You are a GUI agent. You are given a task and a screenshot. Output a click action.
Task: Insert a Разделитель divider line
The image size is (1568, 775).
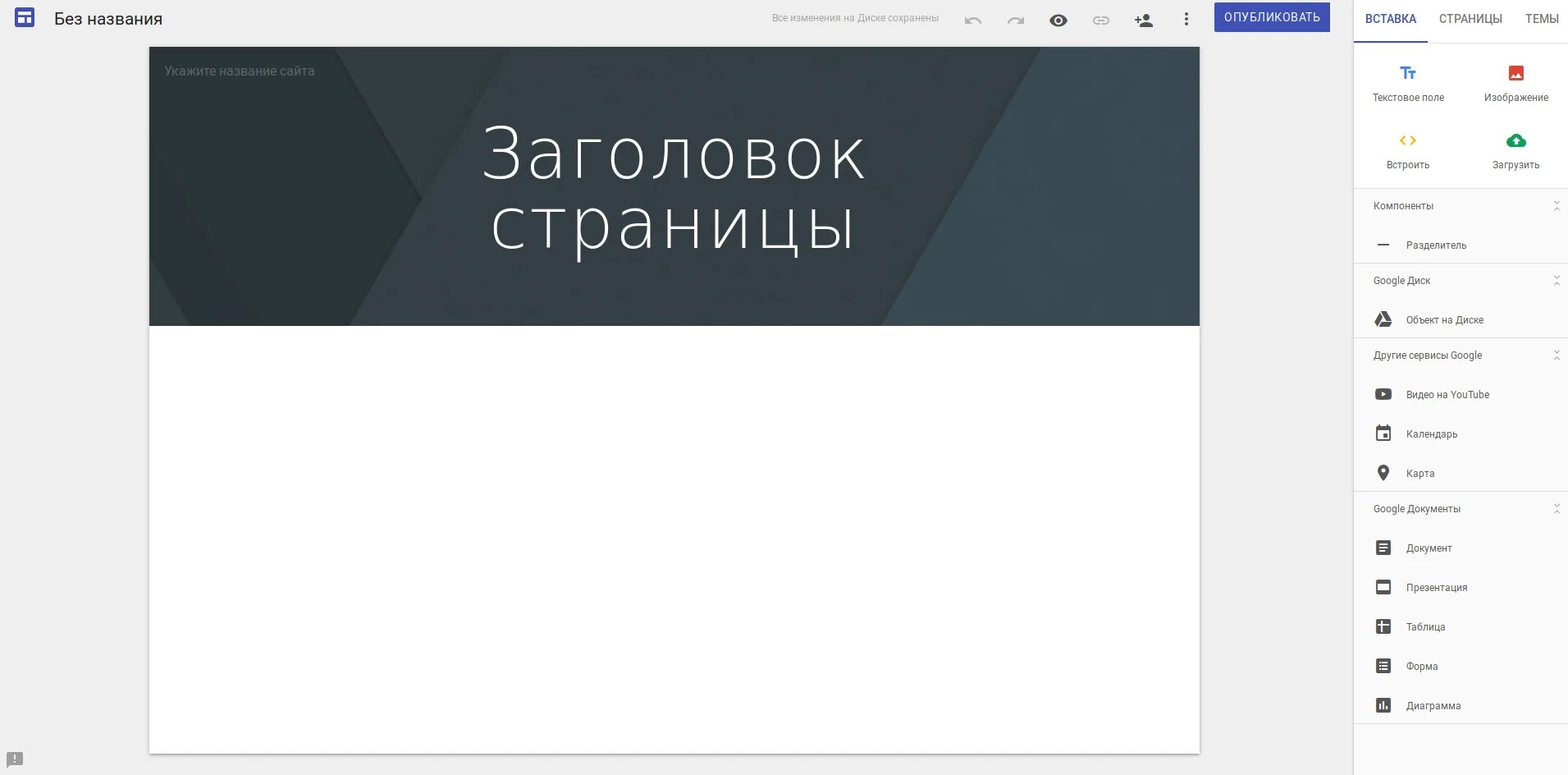point(1461,245)
